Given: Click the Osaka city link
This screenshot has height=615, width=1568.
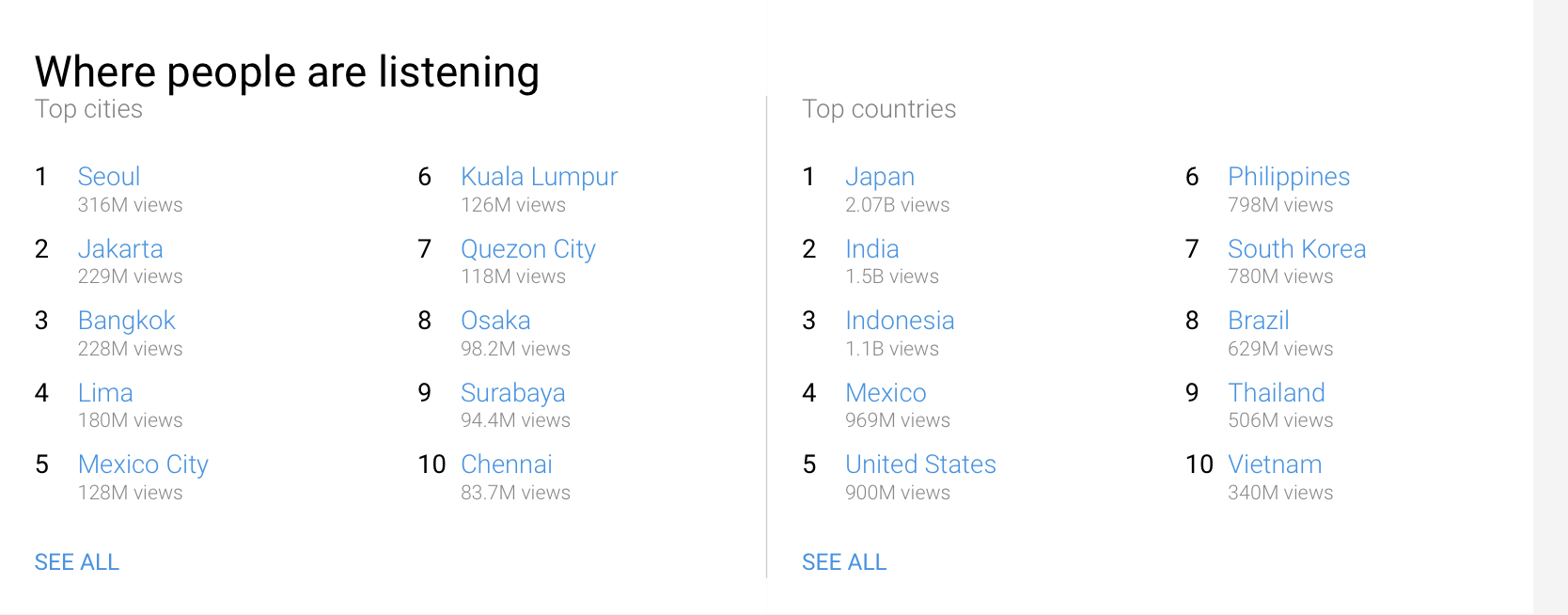Looking at the screenshot, I should click(495, 321).
